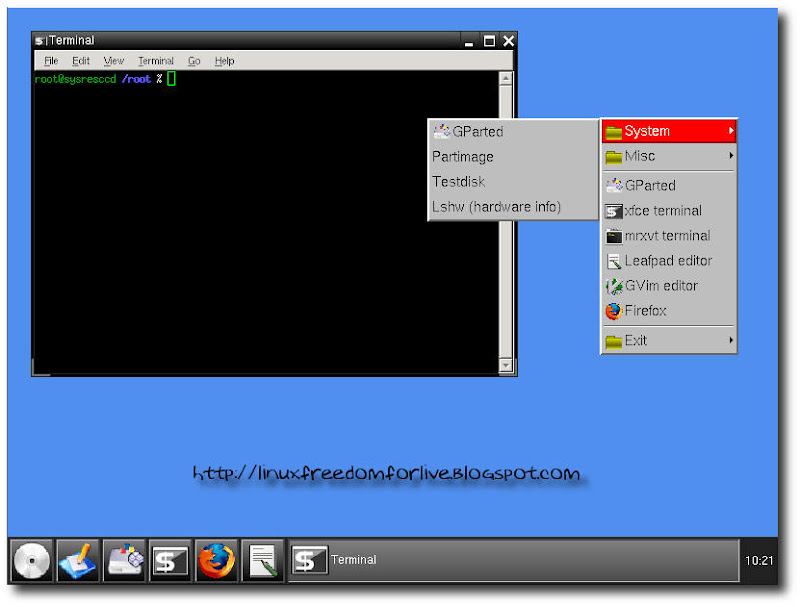Launch terminal from the taskbar quick-launch icon
Image resolution: width=800 pixels, height=607 pixels.
point(170,561)
